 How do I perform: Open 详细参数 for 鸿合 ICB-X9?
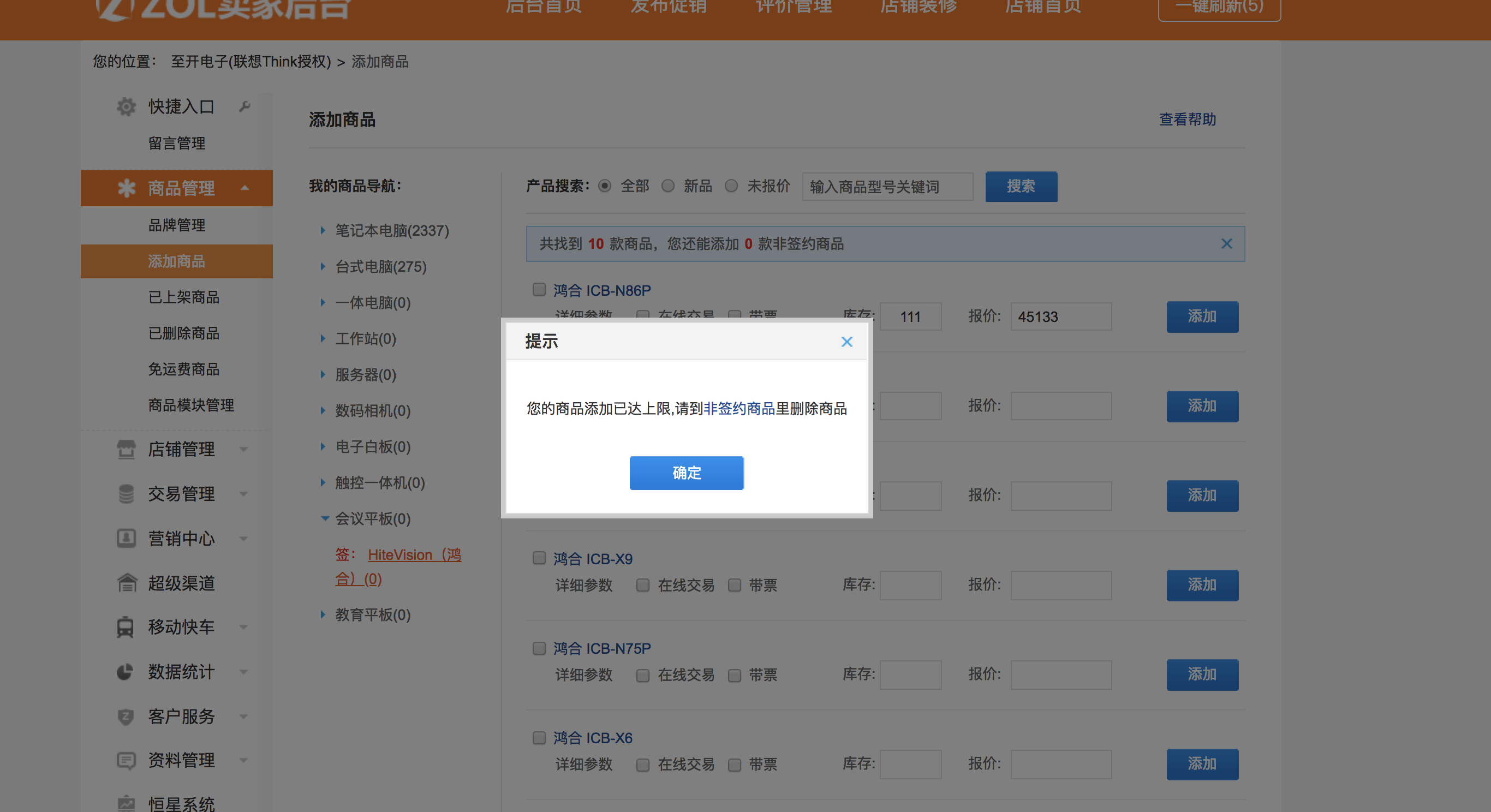pos(583,585)
